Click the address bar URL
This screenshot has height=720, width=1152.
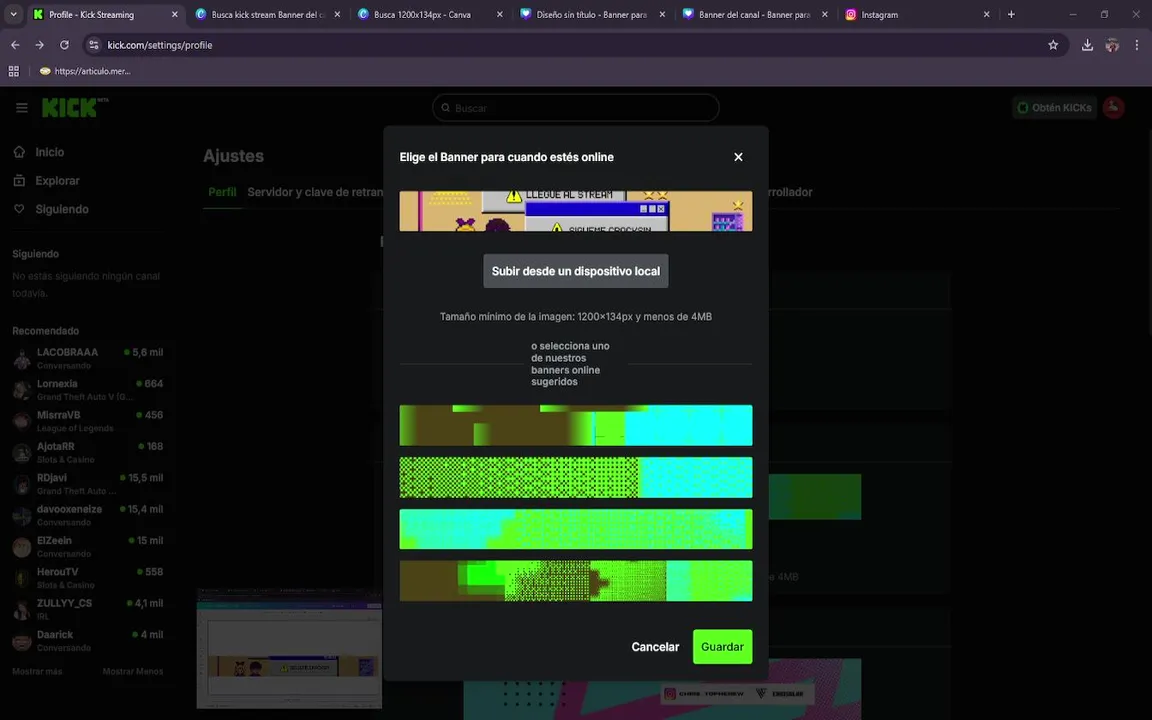pyautogui.click(x=159, y=45)
